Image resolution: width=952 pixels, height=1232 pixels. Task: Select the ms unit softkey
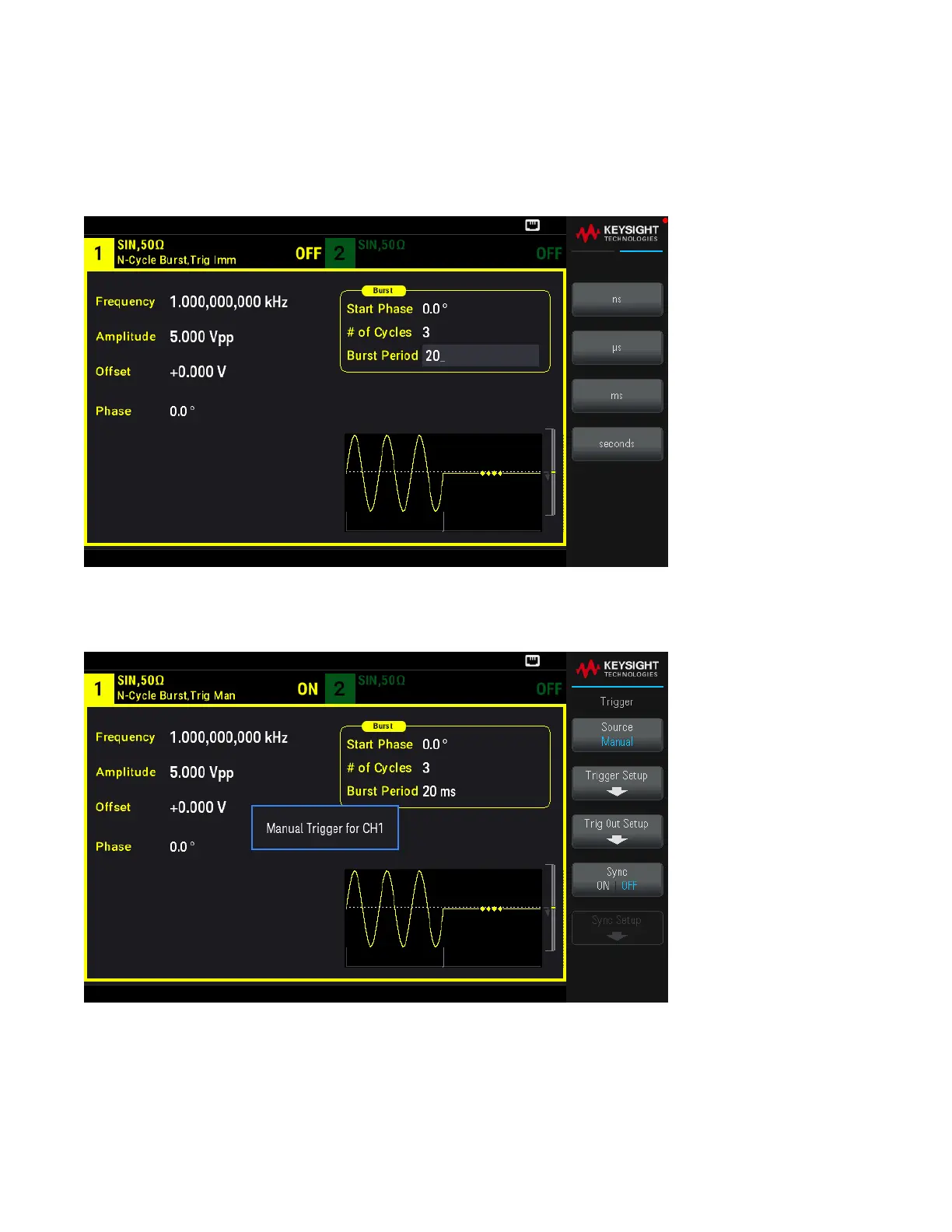tap(617, 396)
